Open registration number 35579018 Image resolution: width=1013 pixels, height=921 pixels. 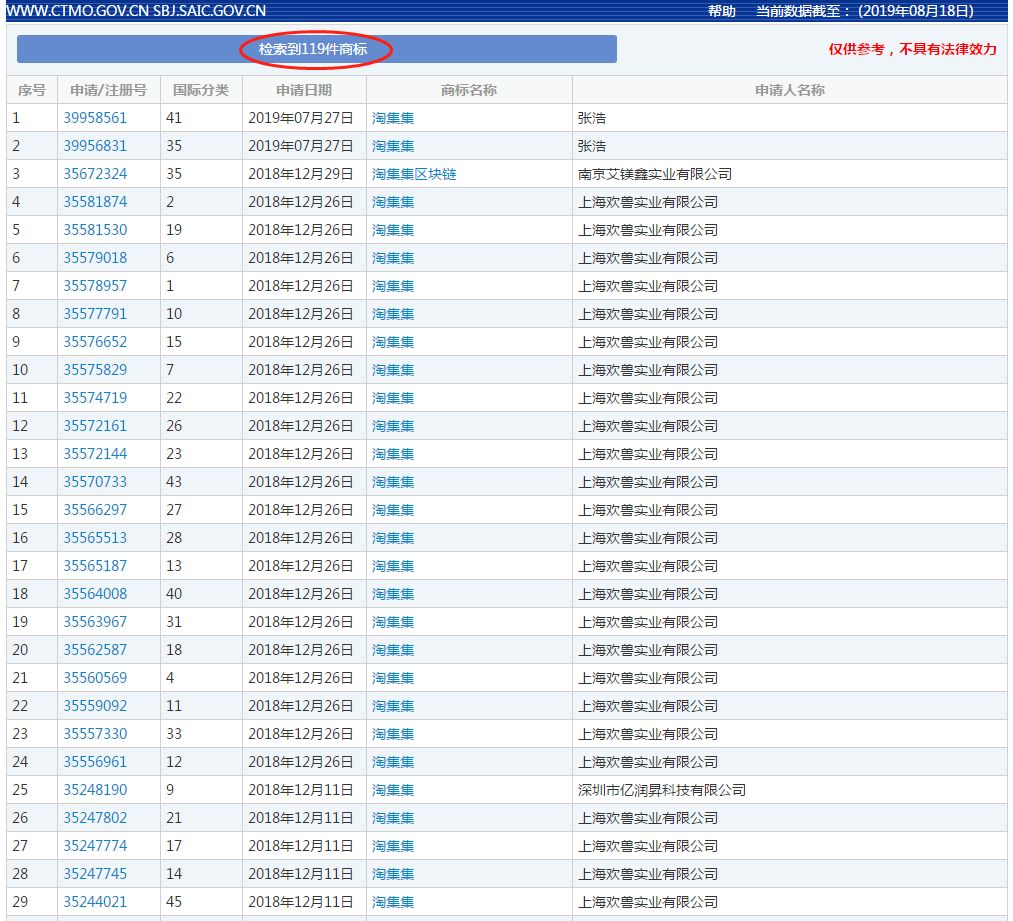95,258
